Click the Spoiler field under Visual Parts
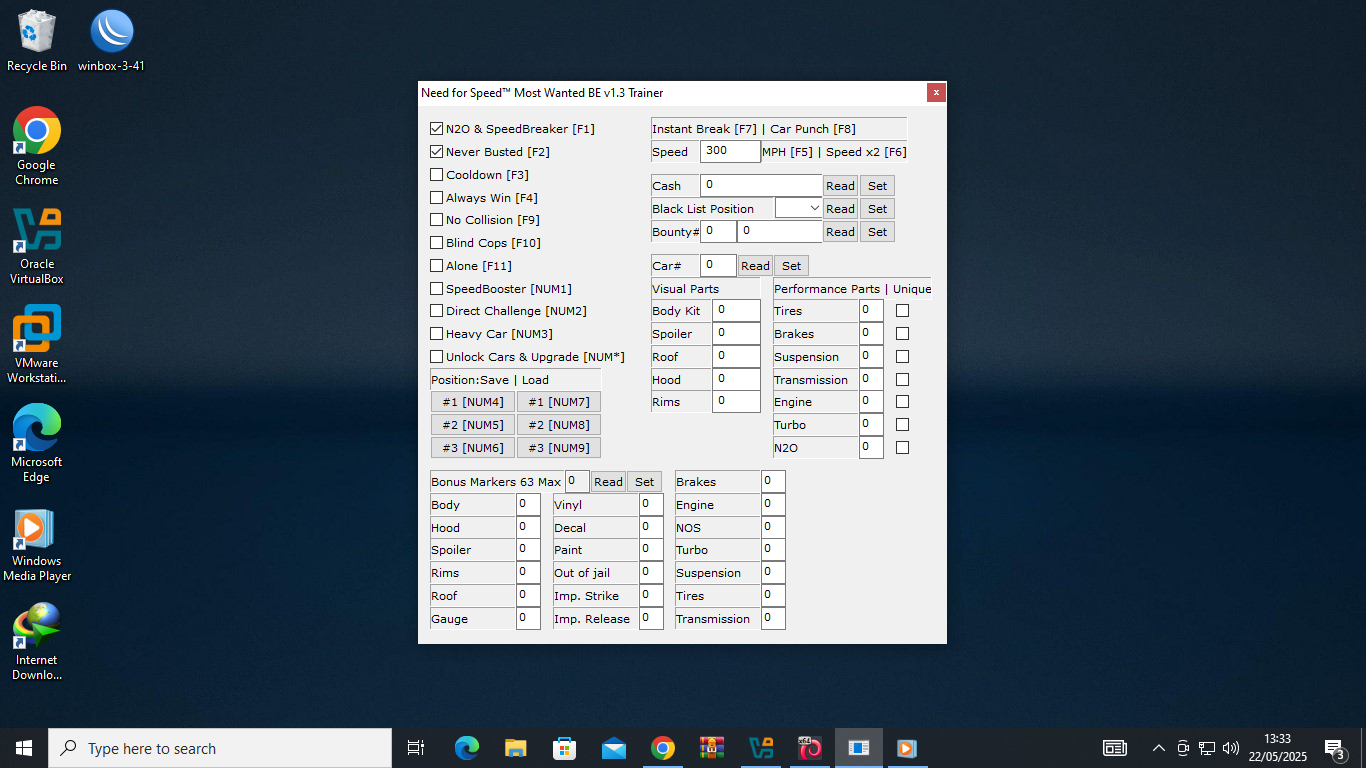 (736, 333)
